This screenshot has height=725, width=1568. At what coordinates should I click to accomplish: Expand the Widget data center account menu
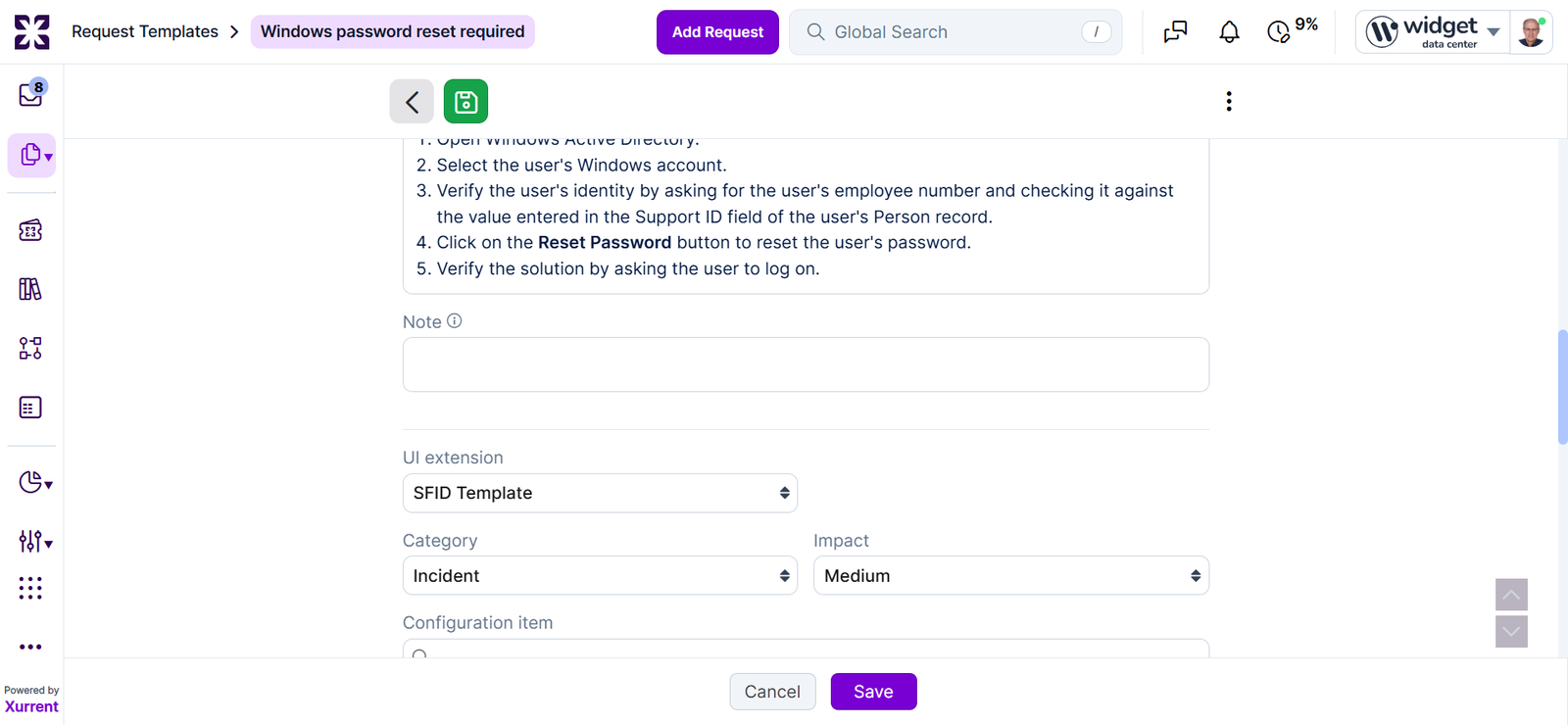pos(1432,32)
